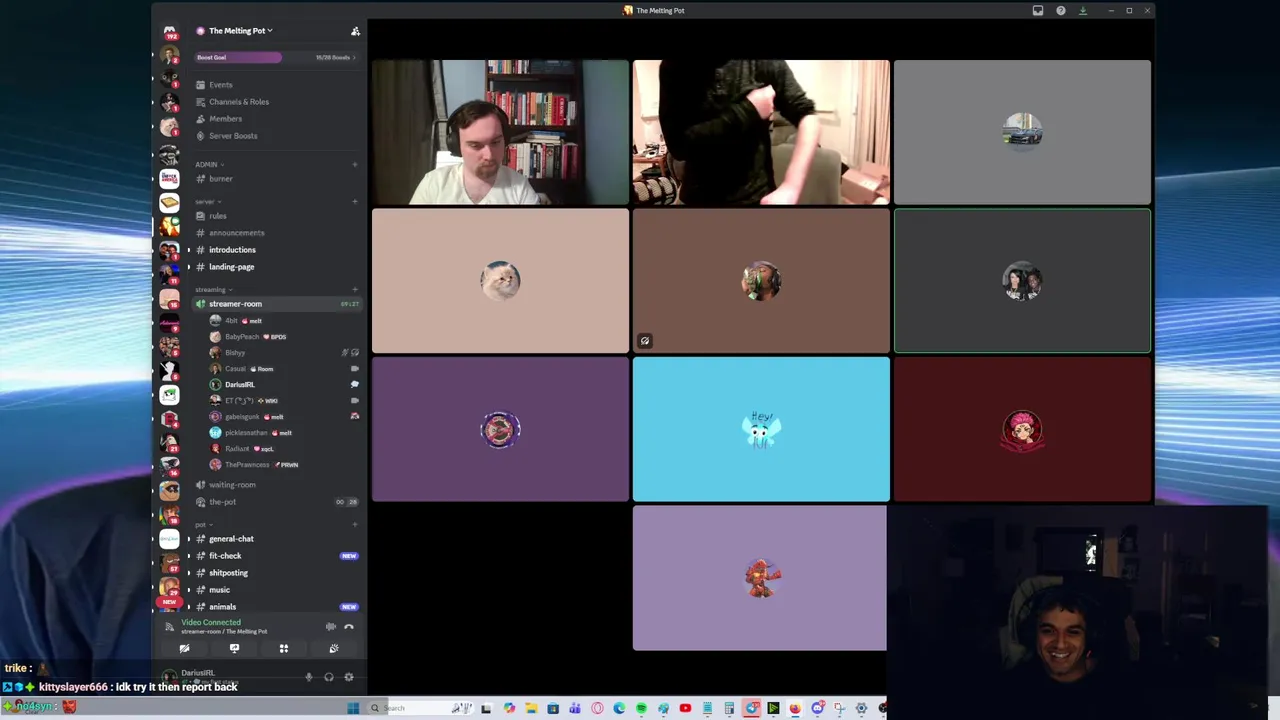This screenshot has height=720, width=1280.
Task: Collapse the server category
Action: (207, 201)
